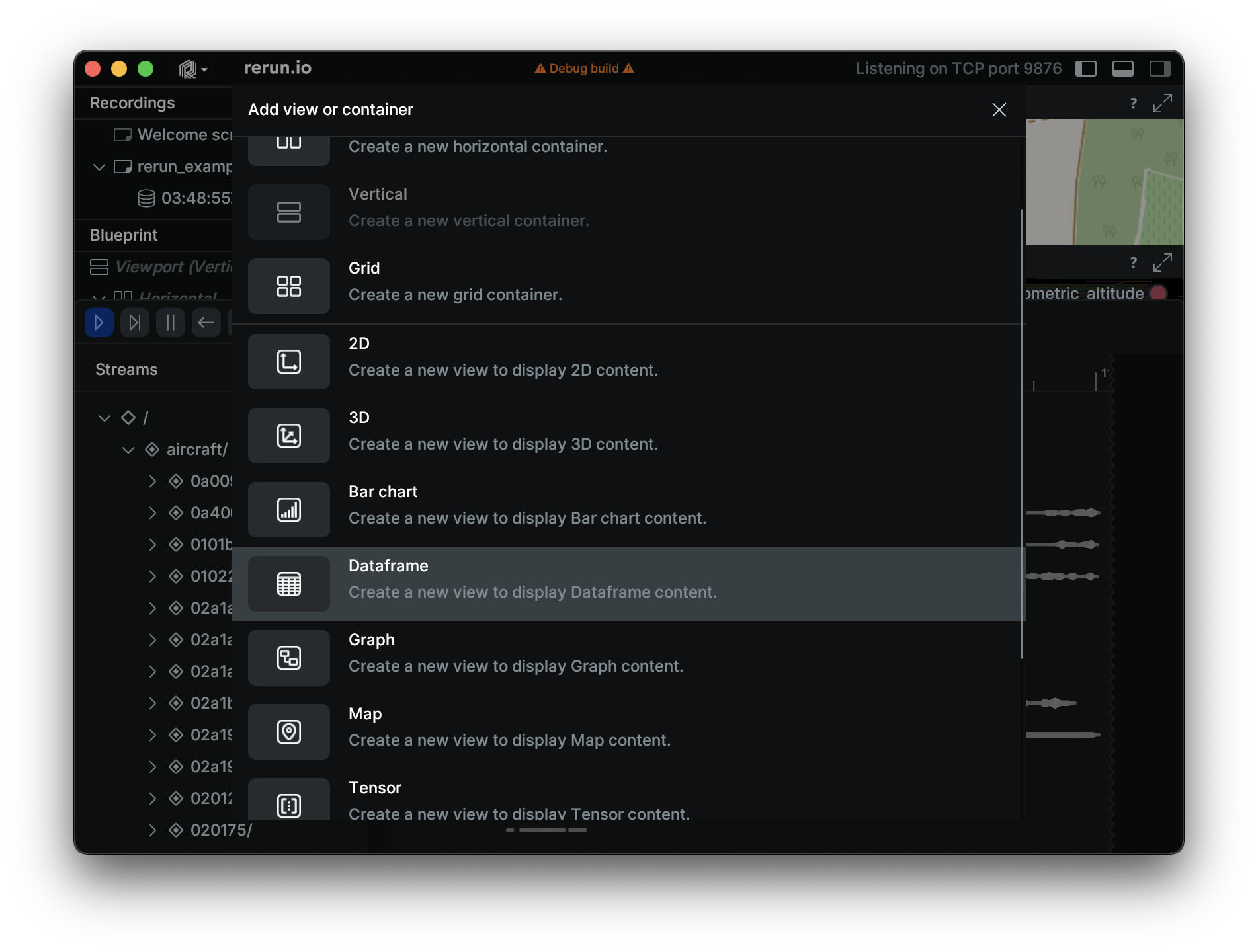Collapse the aircraft/ stream entity
1258x952 pixels.
pos(128,450)
